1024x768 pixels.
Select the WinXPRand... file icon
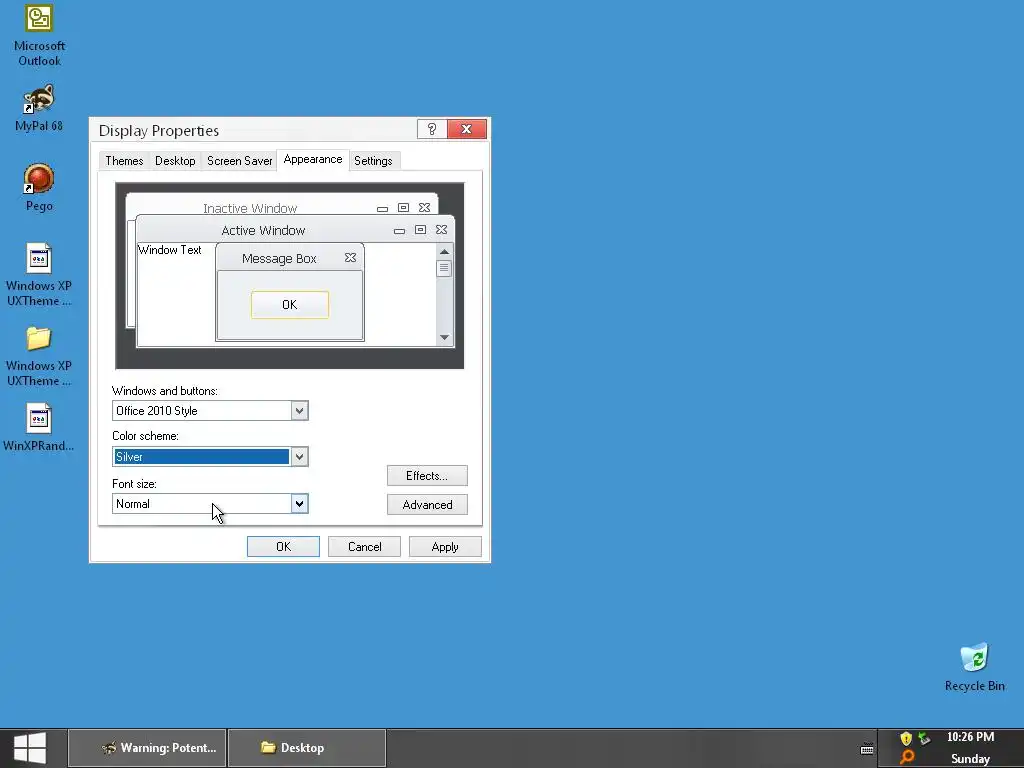pos(39,428)
